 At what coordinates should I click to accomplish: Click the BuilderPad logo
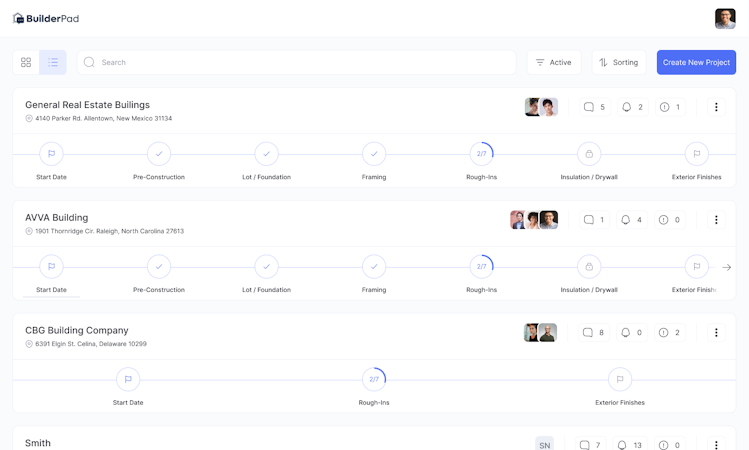46,19
